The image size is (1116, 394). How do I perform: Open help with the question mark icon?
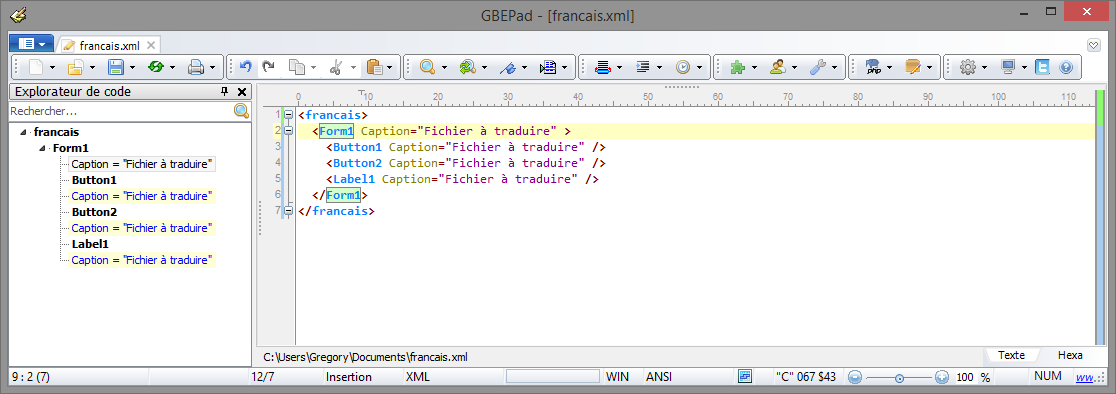pos(1065,68)
